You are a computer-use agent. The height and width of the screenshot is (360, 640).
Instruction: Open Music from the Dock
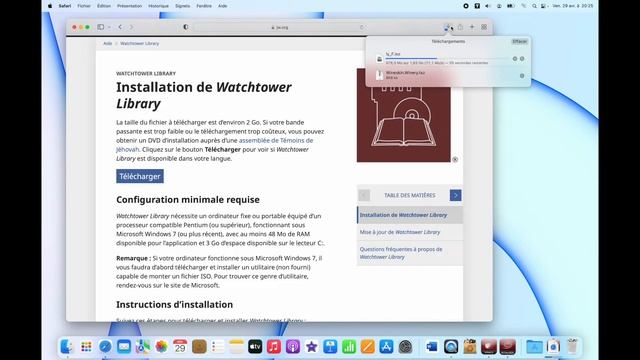(274, 347)
